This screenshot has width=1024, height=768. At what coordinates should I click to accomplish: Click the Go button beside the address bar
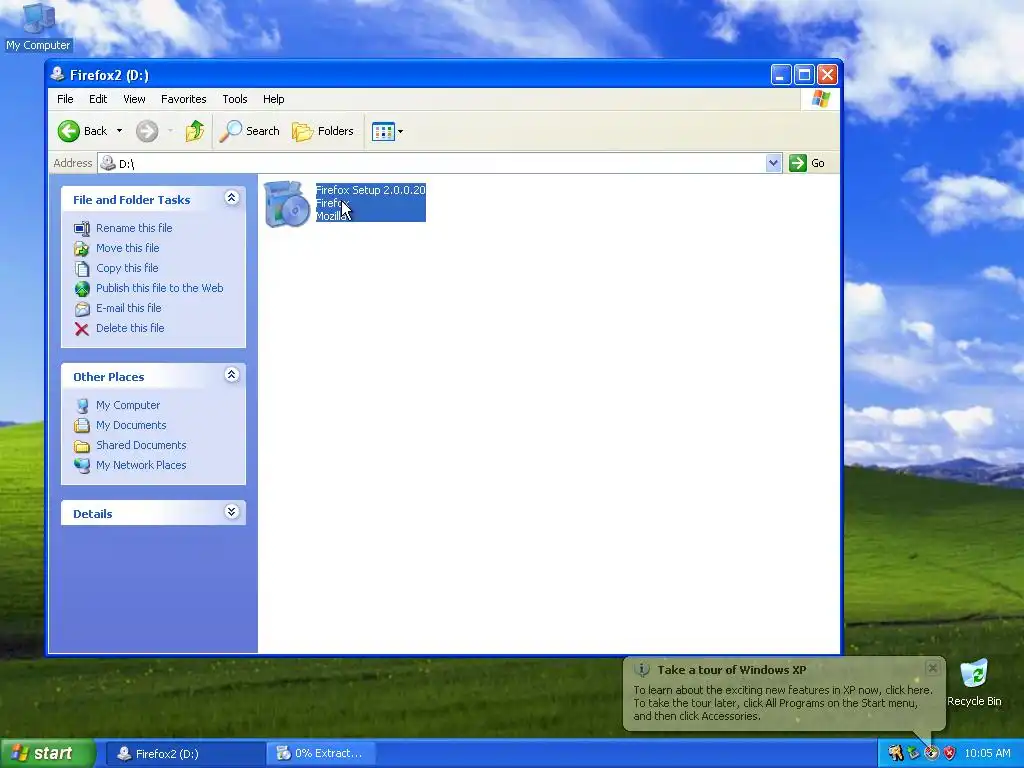point(807,163)
